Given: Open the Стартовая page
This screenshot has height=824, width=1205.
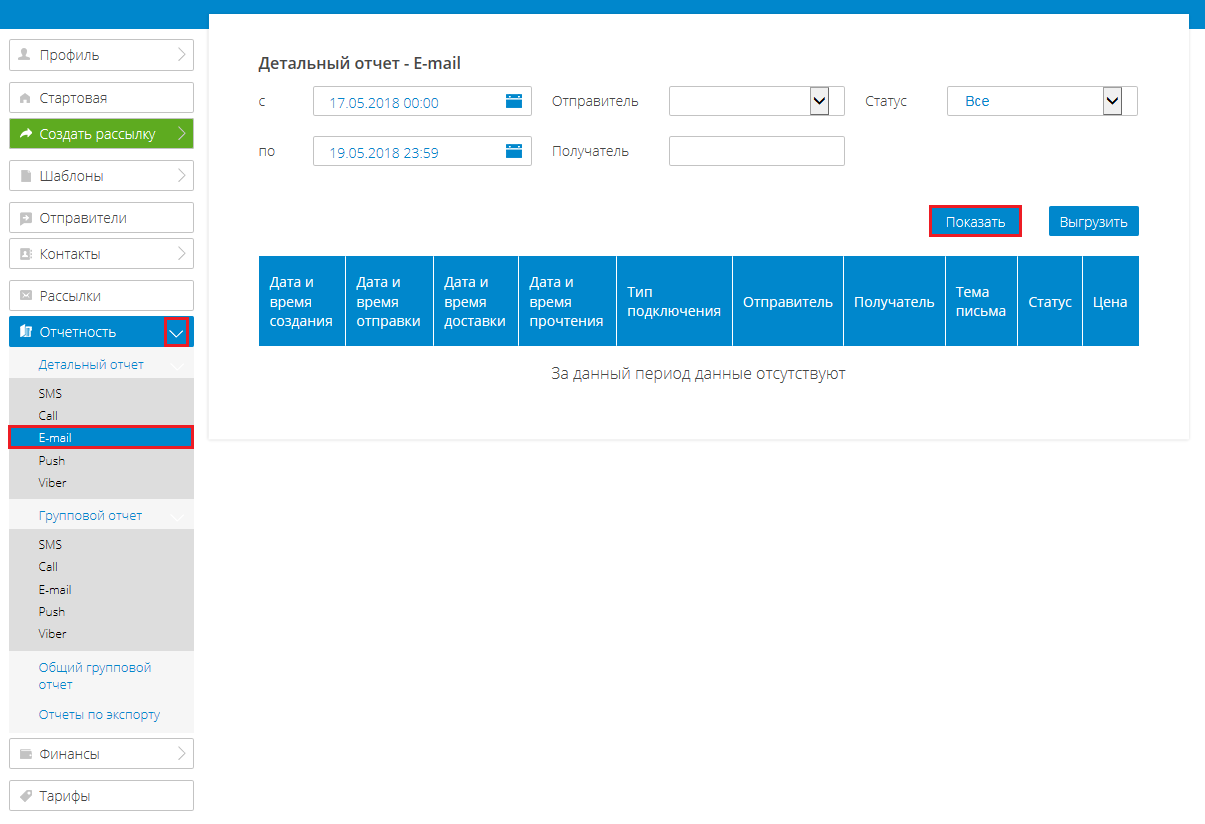Looking at the screenshot, I should [x=101, y=98].
